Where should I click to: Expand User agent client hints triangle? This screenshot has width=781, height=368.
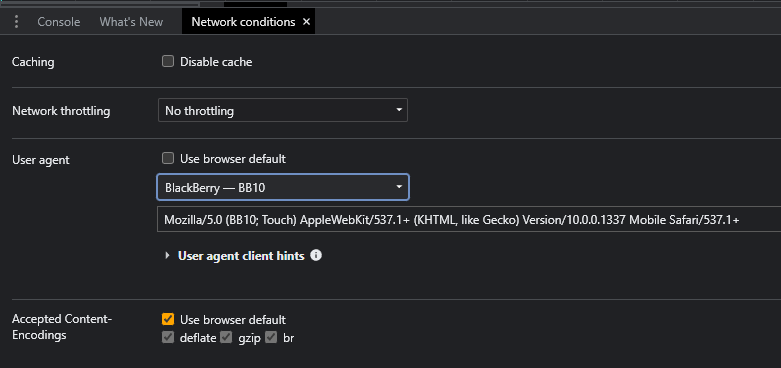[x=167, y=256]
